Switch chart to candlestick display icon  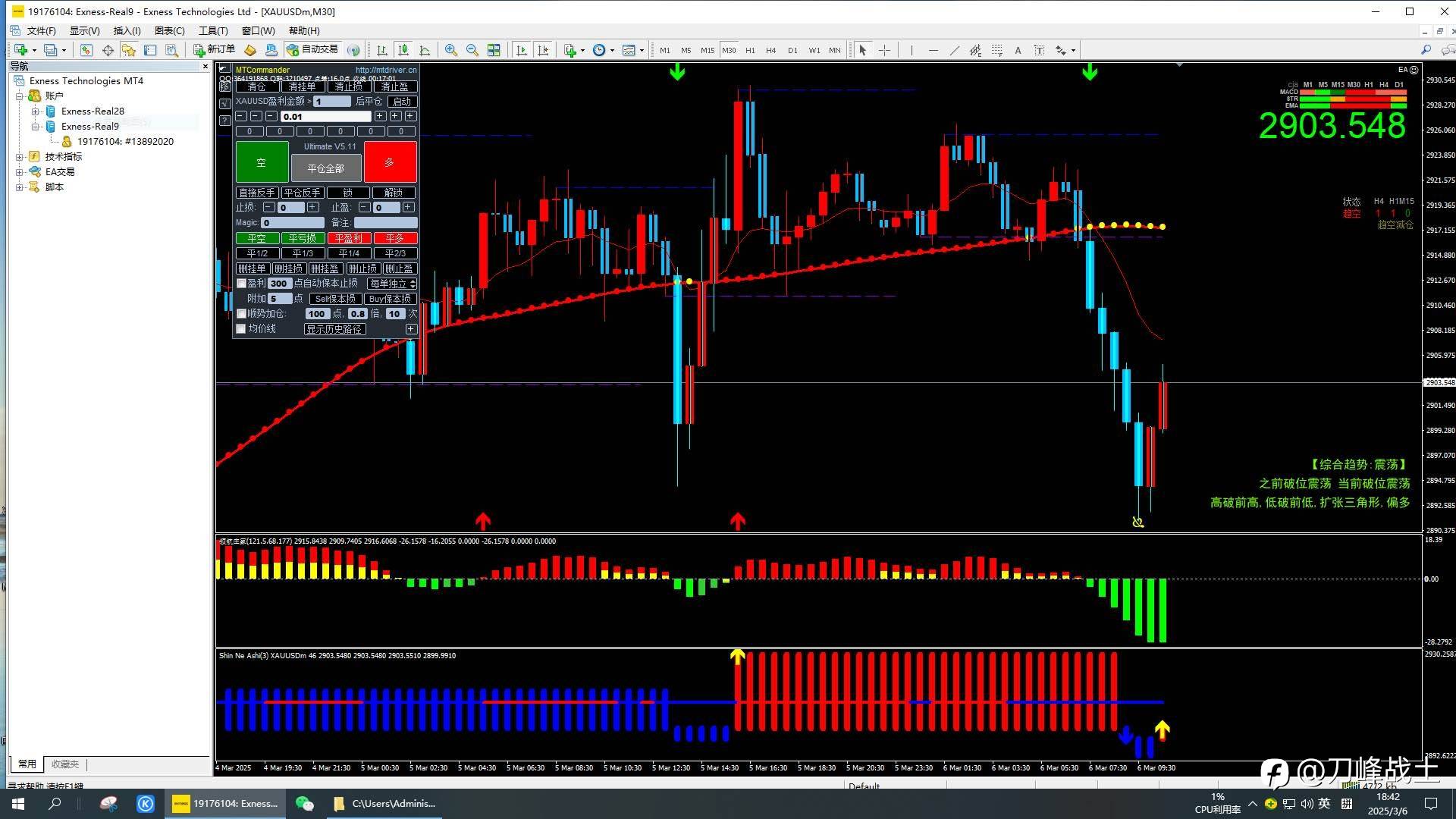(403, 50)
